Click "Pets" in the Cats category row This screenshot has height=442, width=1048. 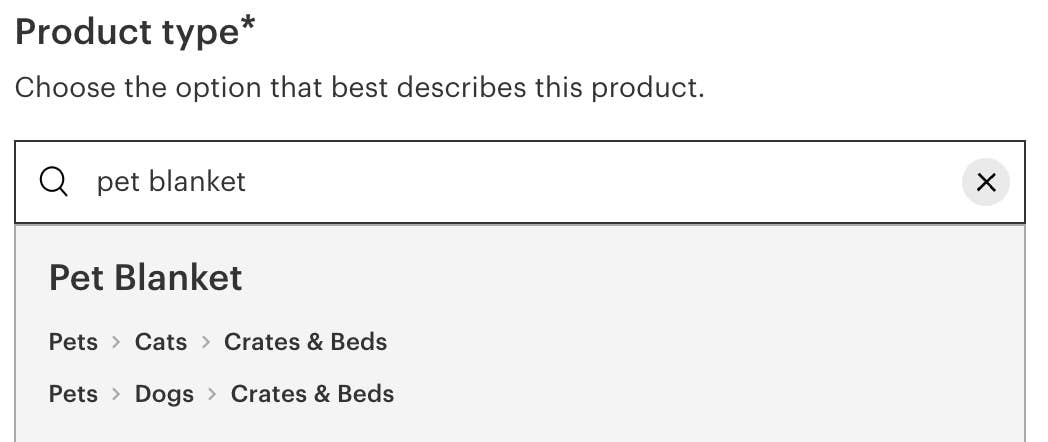tap(73, 342)
